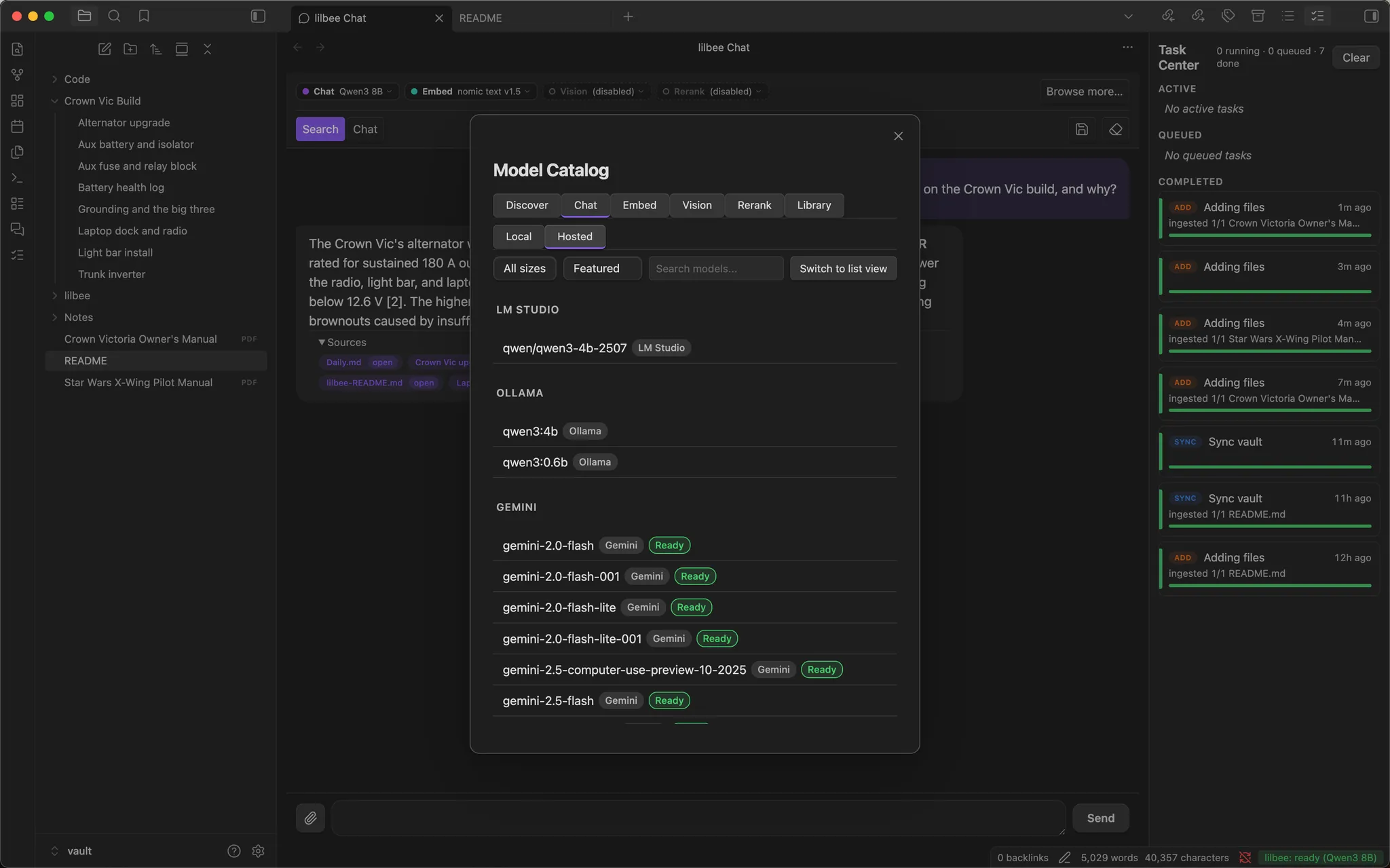This screenshot has width=1390, height=868.
Task: Open the Featured sort dropdown
Action: (602, 268)
